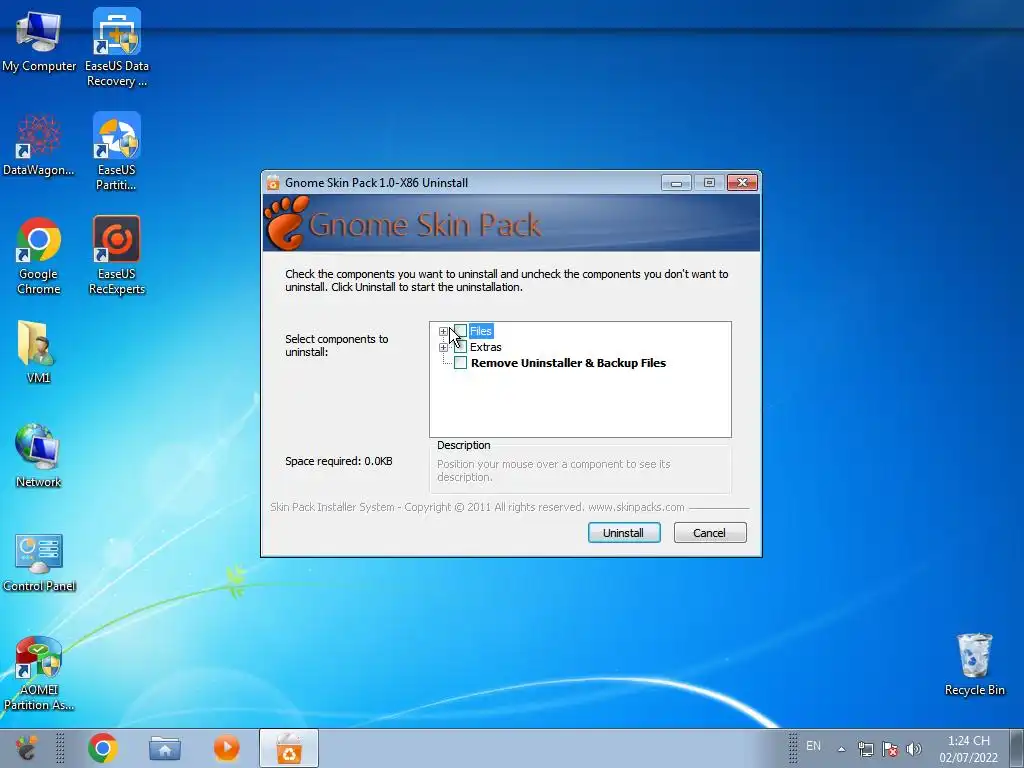Open the taskbar file explorer folder
Screen dimensions: 1024x768
click(165, 748)
